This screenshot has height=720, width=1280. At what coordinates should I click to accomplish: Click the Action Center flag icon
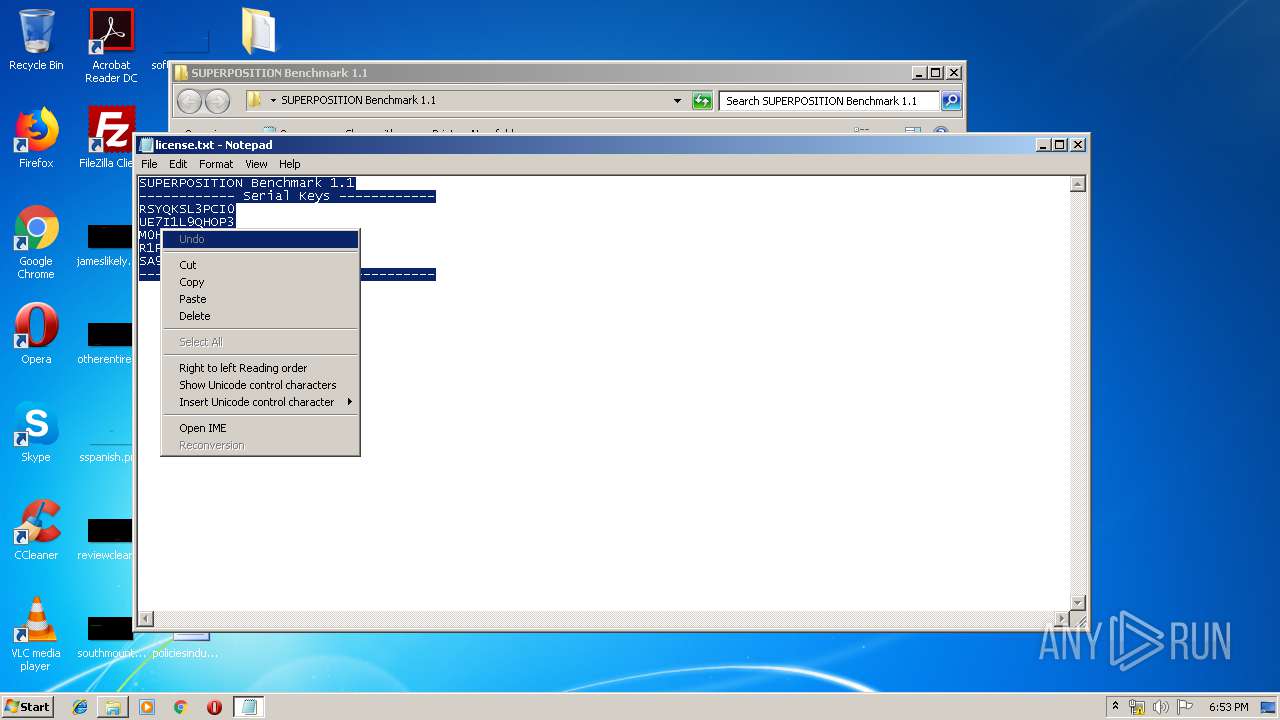(x=1185, y=707)
